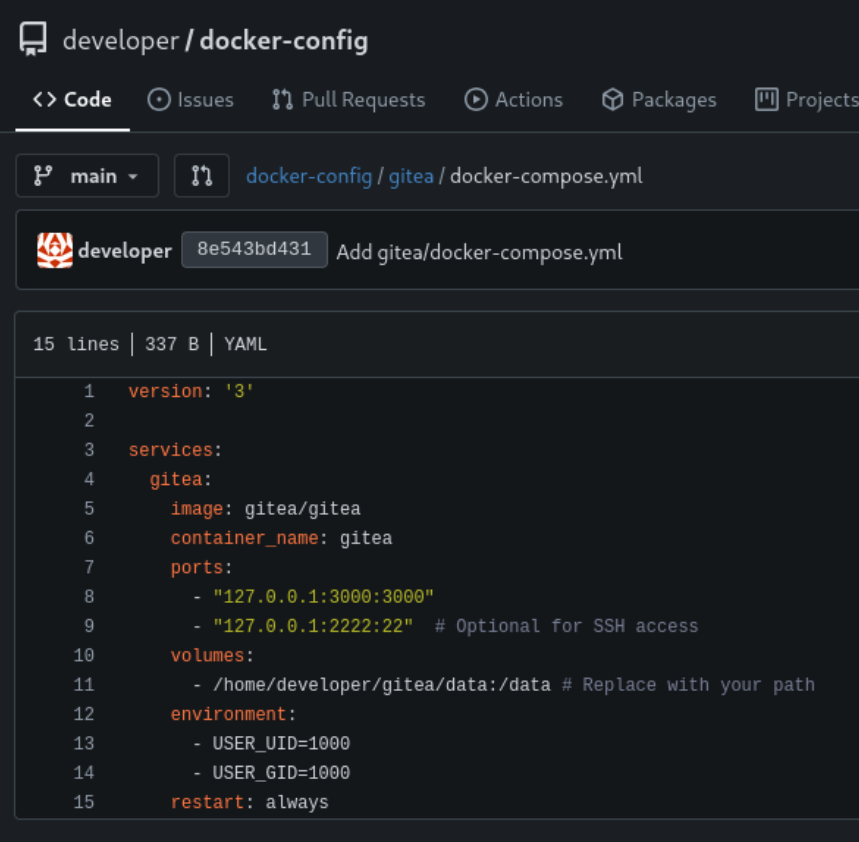Click the "127.0.0.1:2222:22" port mapping

pos(313,626)
